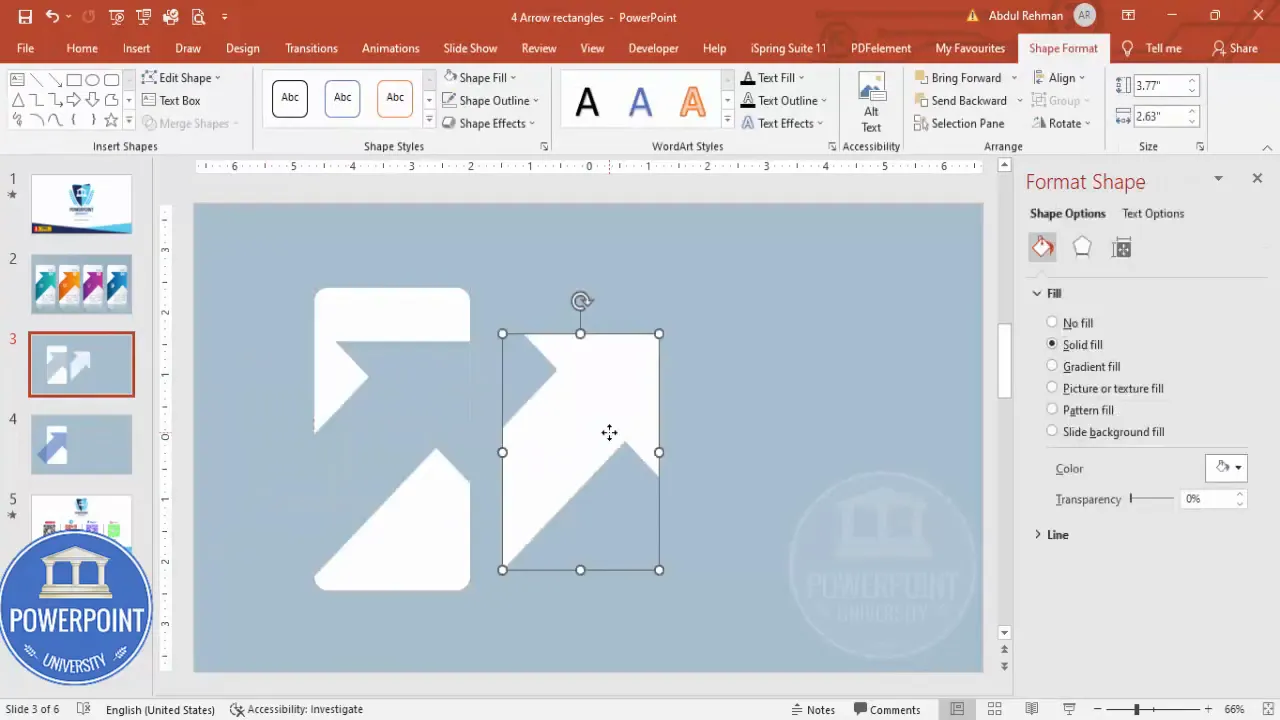The height and width of the screenshot is (720, 1280).
Task: Click the Text Box button
Action: (x=171, y=100)
